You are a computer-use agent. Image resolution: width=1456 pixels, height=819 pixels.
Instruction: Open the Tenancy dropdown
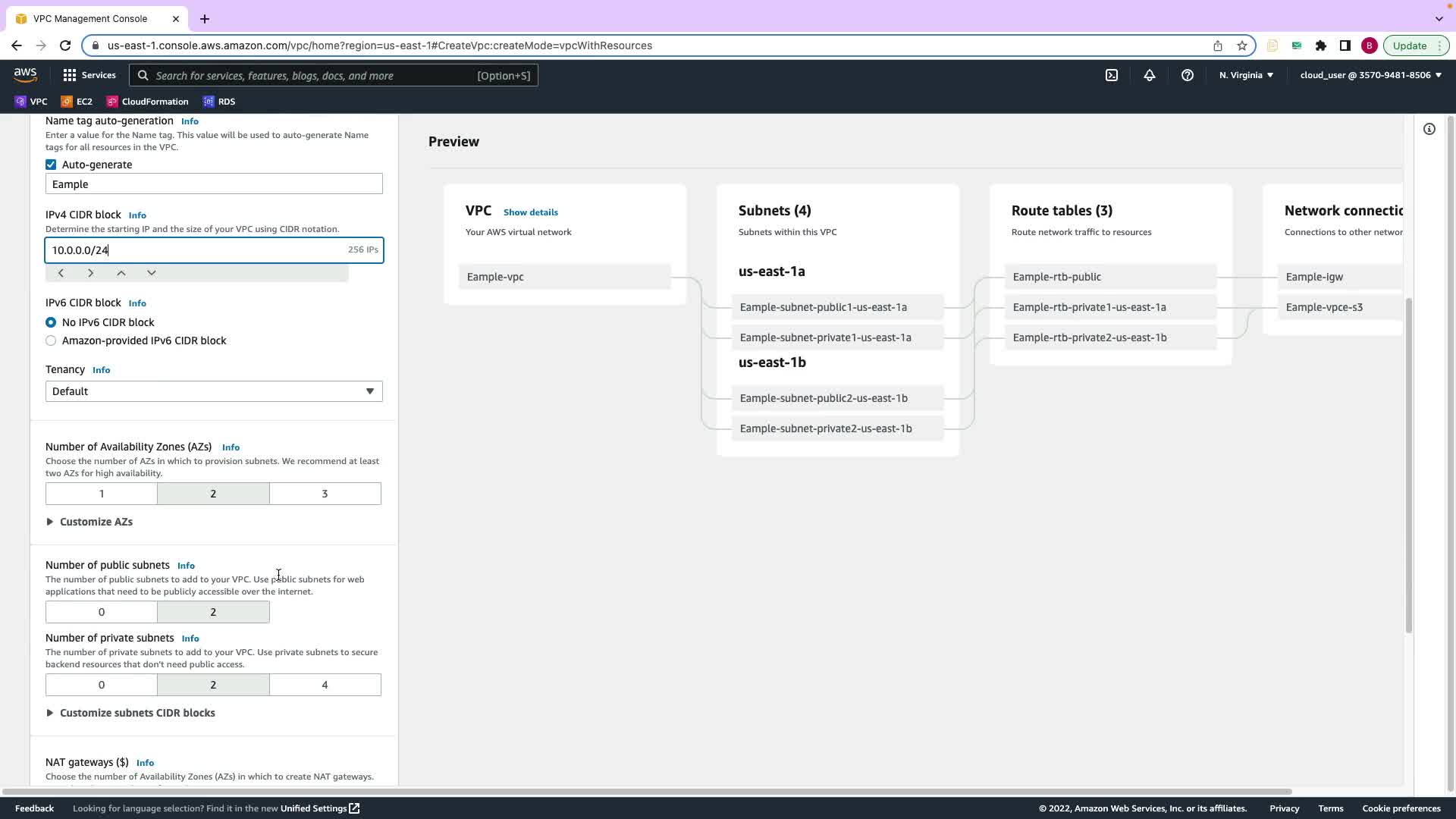pos(214,391)
